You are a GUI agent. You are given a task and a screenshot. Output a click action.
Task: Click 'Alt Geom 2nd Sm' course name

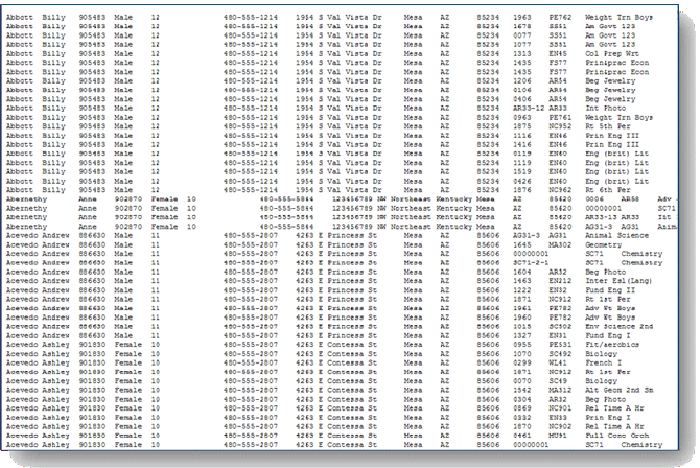point(619,390)
